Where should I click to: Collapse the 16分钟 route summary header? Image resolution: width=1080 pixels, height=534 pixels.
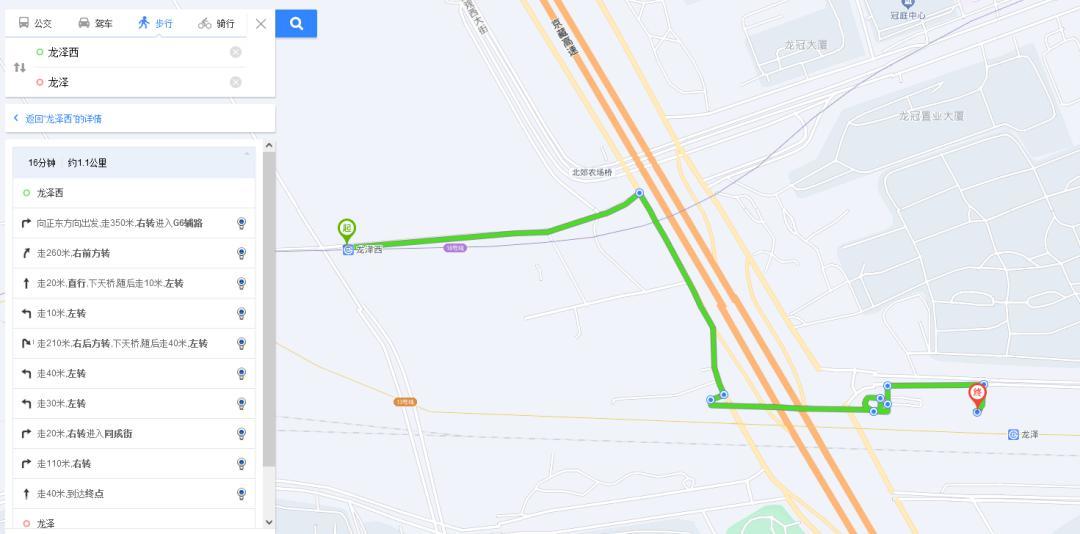point(134,163)
